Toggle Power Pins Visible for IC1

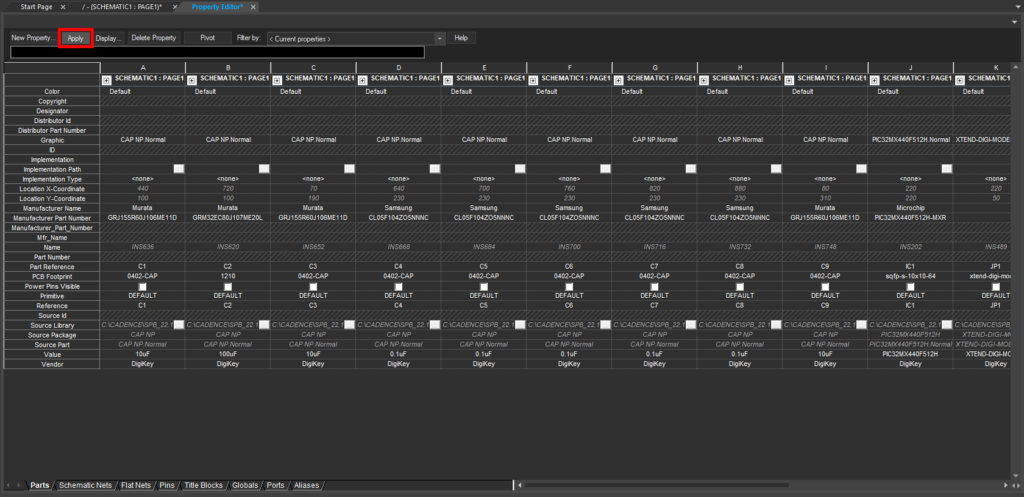(910, 287)
